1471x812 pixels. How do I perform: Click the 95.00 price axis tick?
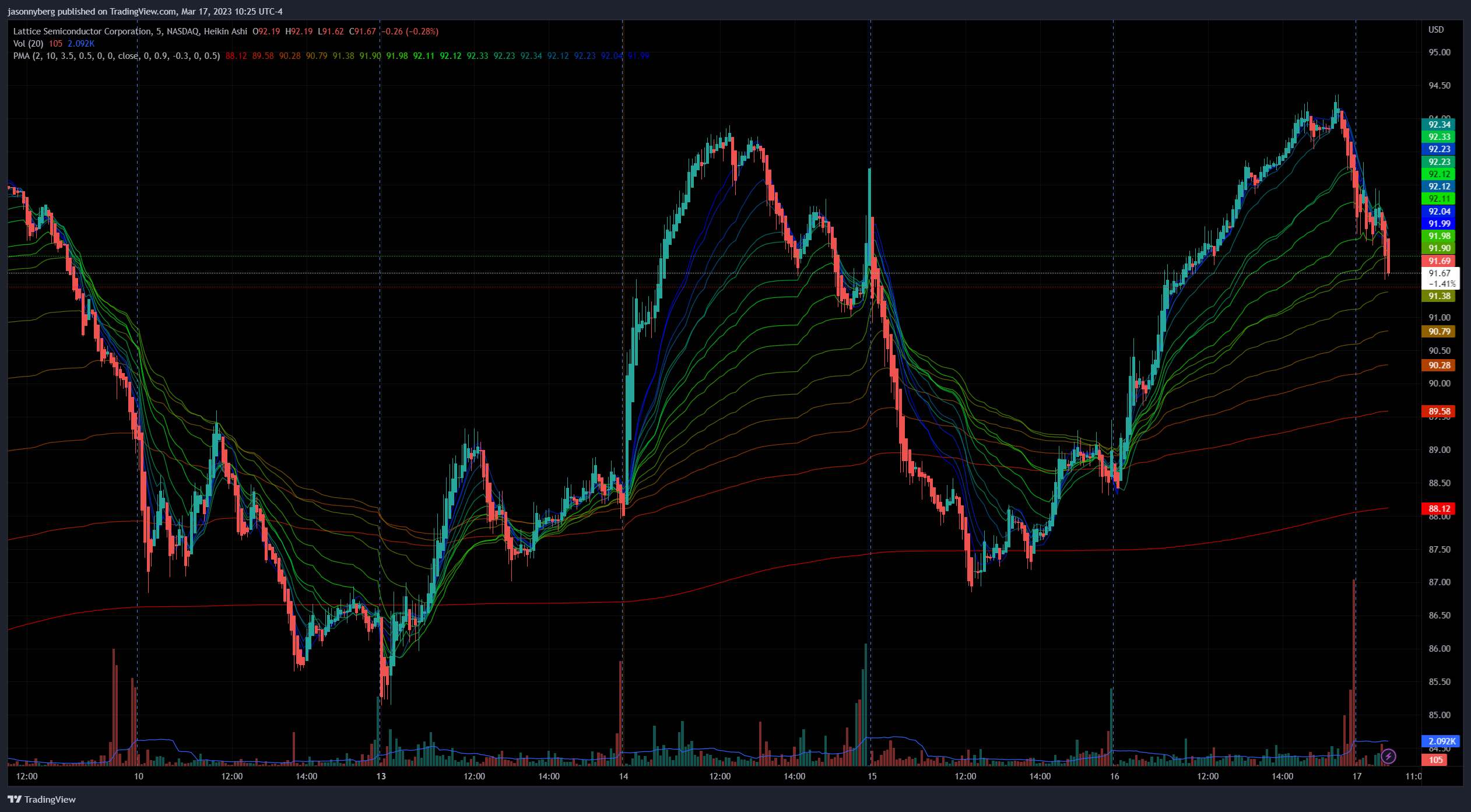(1440, 52)
